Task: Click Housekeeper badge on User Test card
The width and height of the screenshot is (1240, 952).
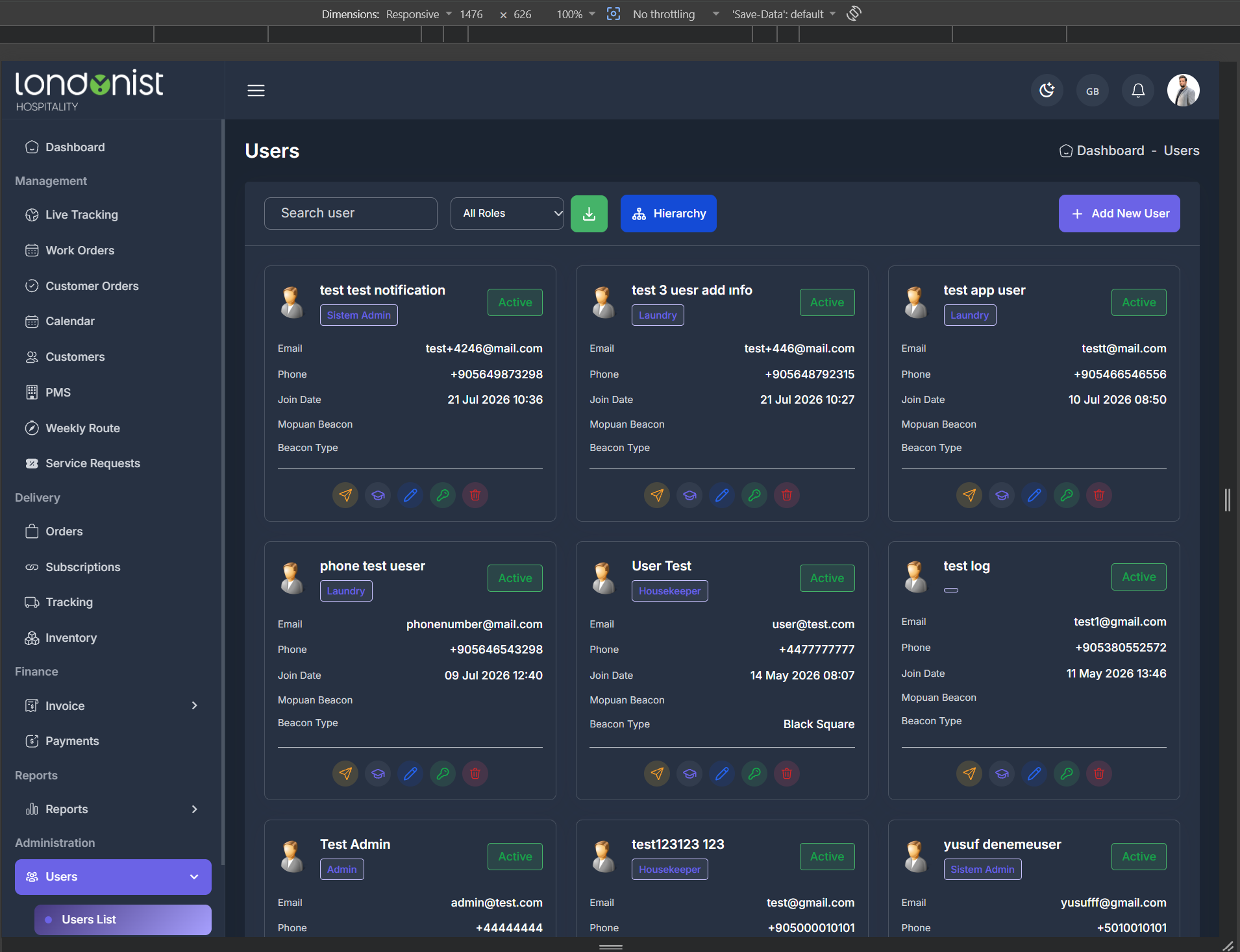Action: (x=669, y=591)
